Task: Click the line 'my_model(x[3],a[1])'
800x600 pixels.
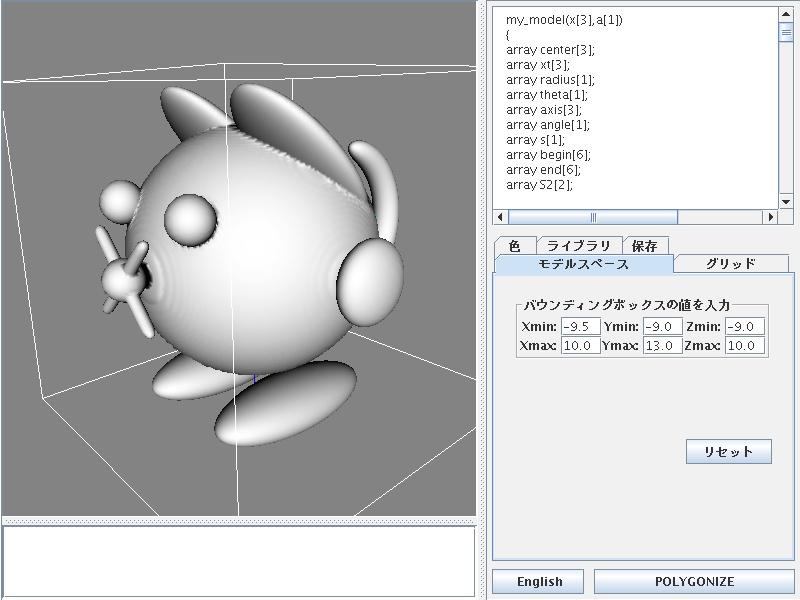Action: [x=564, y=20]
